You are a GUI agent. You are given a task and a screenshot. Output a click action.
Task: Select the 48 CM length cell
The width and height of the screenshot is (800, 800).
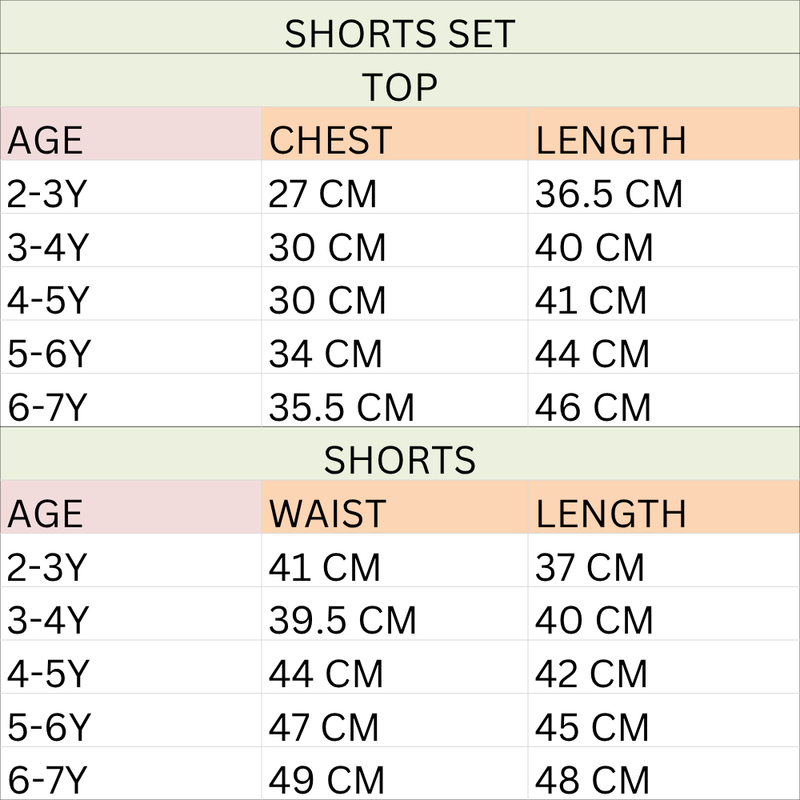(664, 773)
